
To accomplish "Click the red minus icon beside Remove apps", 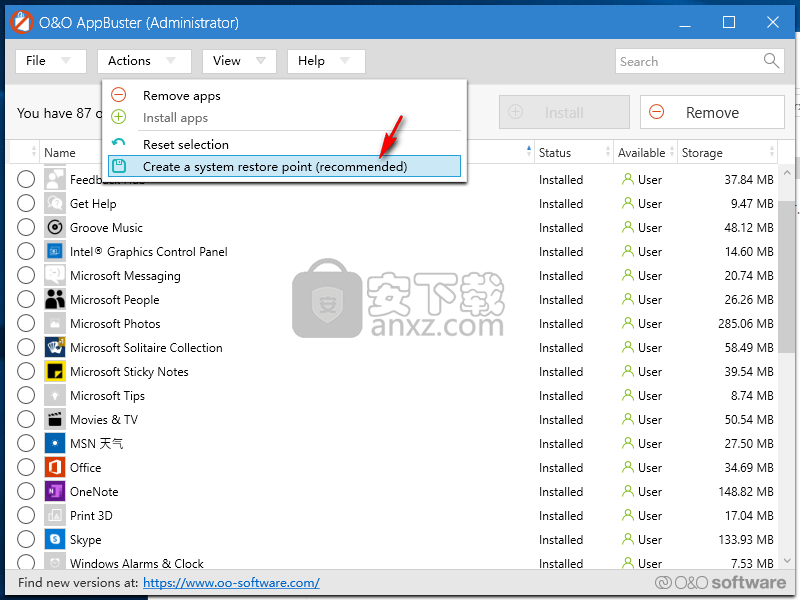I will pos(118,95).
